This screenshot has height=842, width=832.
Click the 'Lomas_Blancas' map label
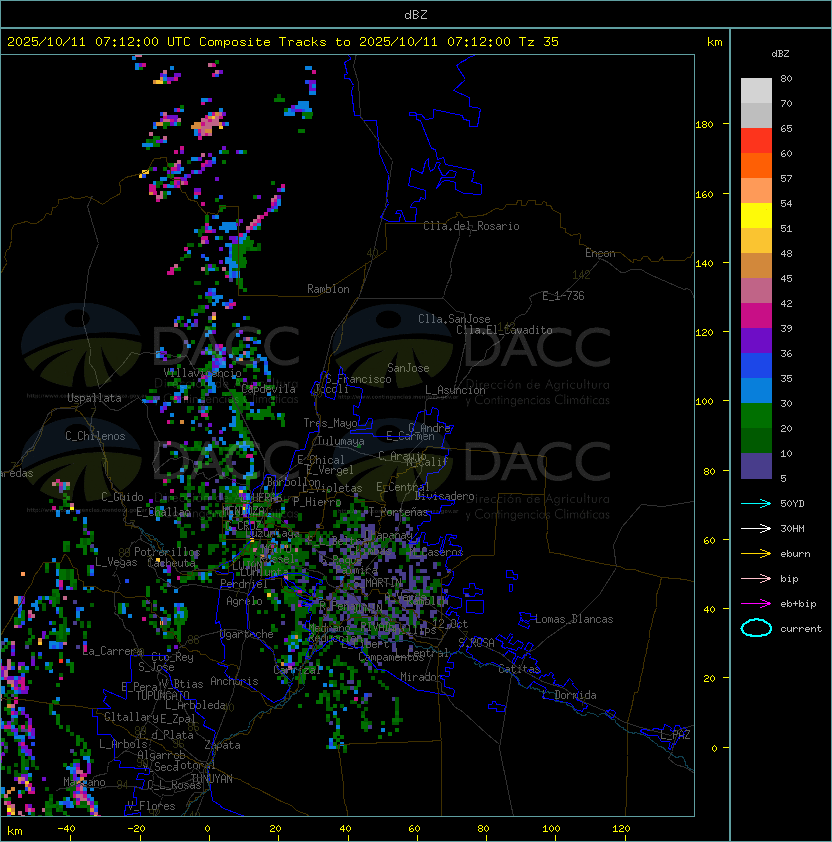click(x=574, y=619)
